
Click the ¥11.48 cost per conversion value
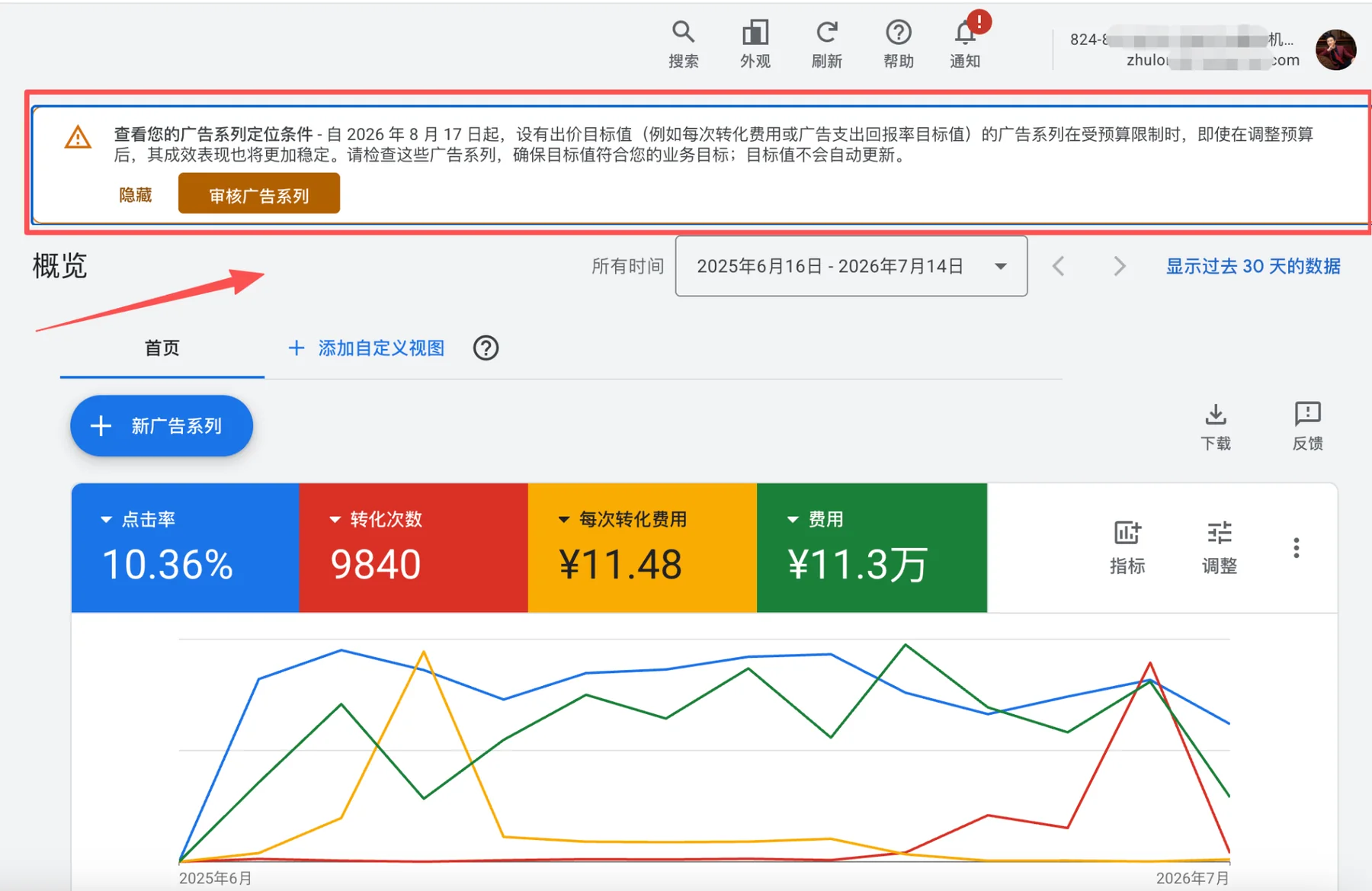click(620, 565)
